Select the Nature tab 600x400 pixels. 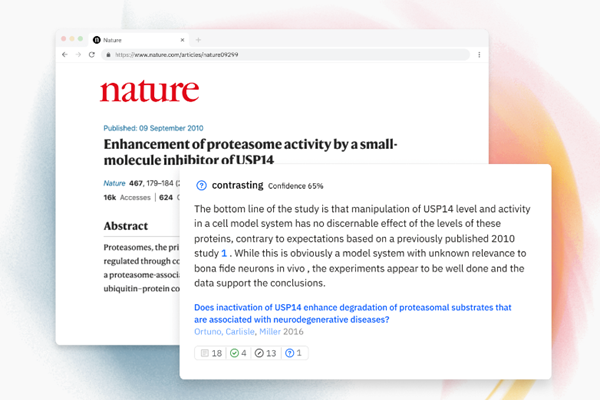140,40
